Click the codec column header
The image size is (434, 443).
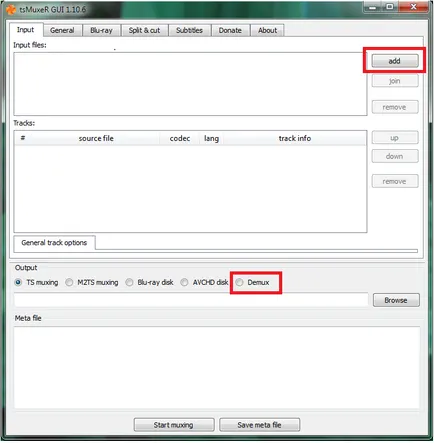(x=180, y=138)
